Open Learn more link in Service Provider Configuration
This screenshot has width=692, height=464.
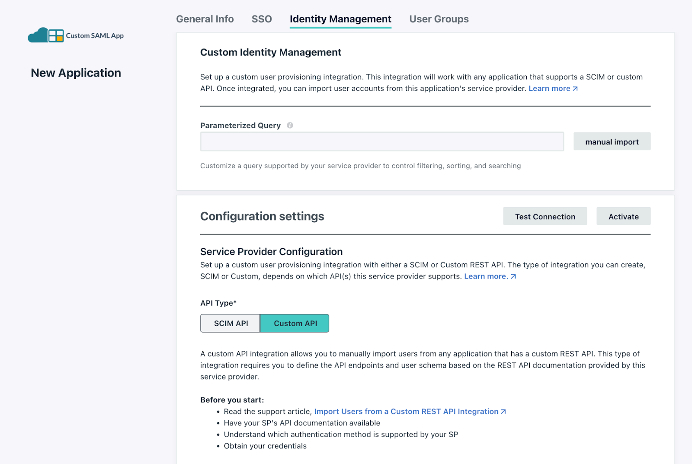point(486,276)
